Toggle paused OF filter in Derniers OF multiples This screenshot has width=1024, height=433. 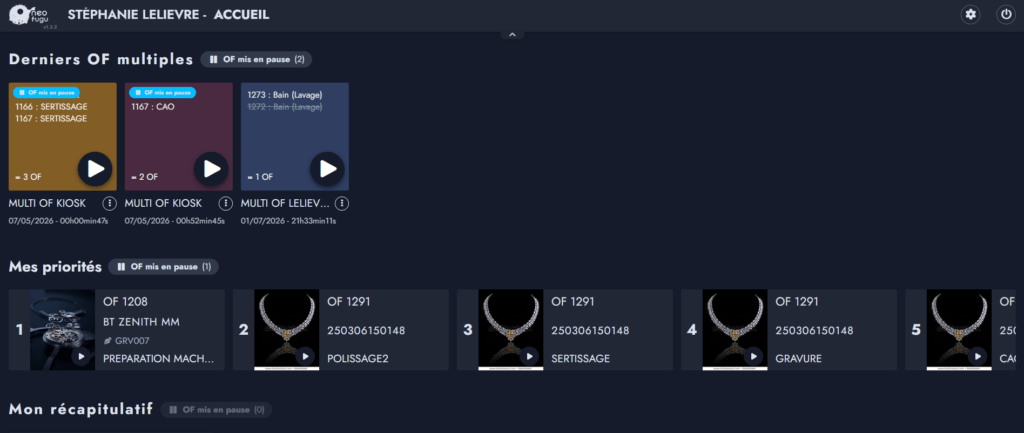[257, 59]
